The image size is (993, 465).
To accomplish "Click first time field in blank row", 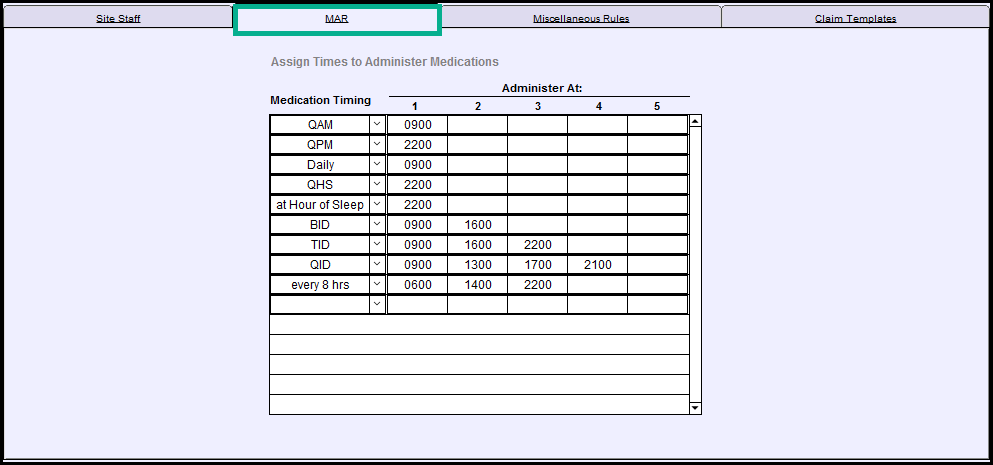I will (x=417, y=304).
